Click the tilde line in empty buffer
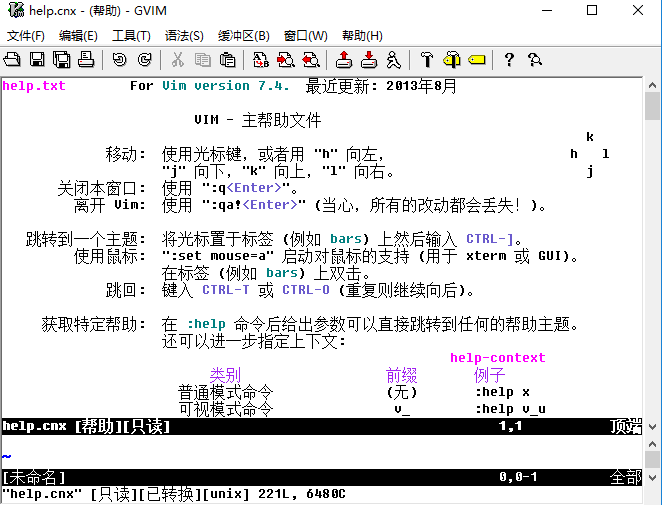 (x=6, y=456)
